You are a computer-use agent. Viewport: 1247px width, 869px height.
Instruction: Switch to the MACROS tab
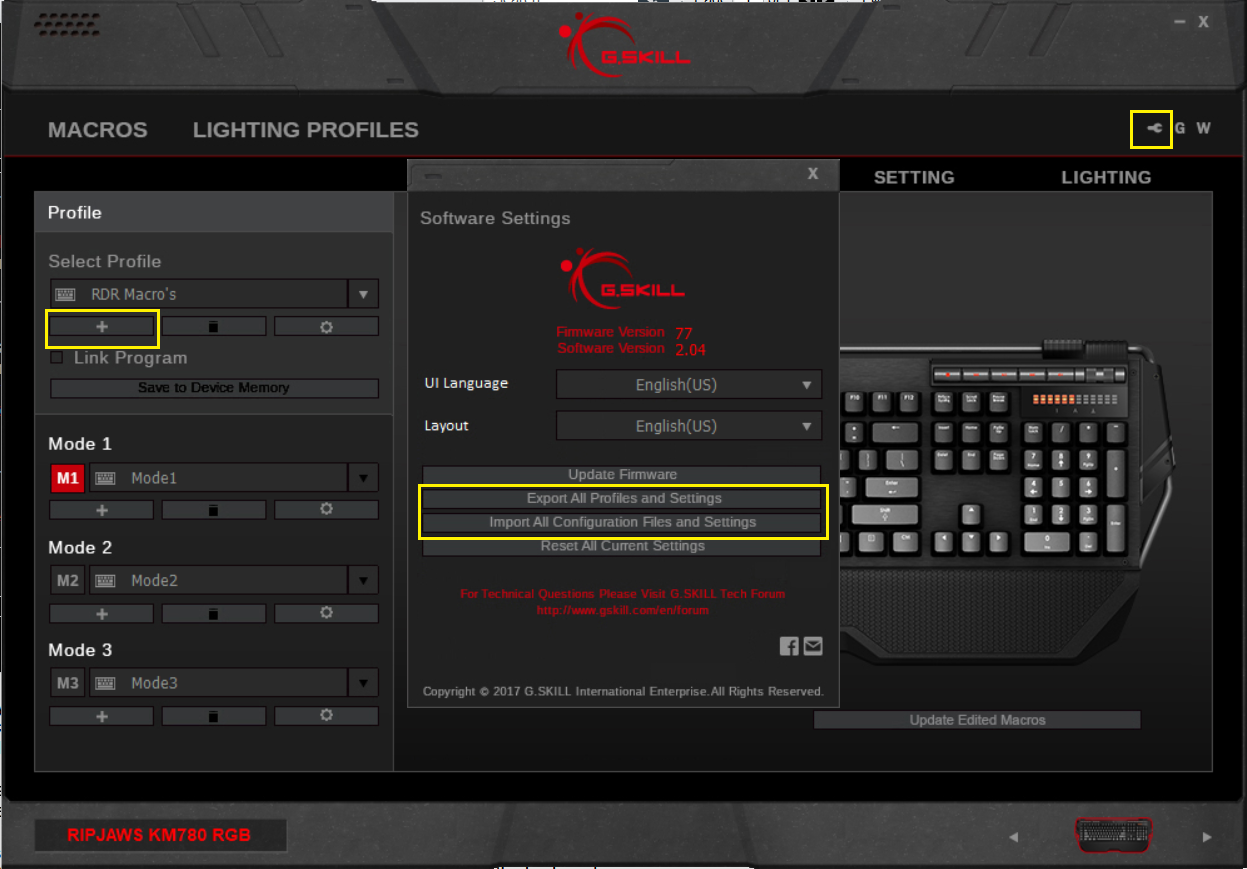98,130
